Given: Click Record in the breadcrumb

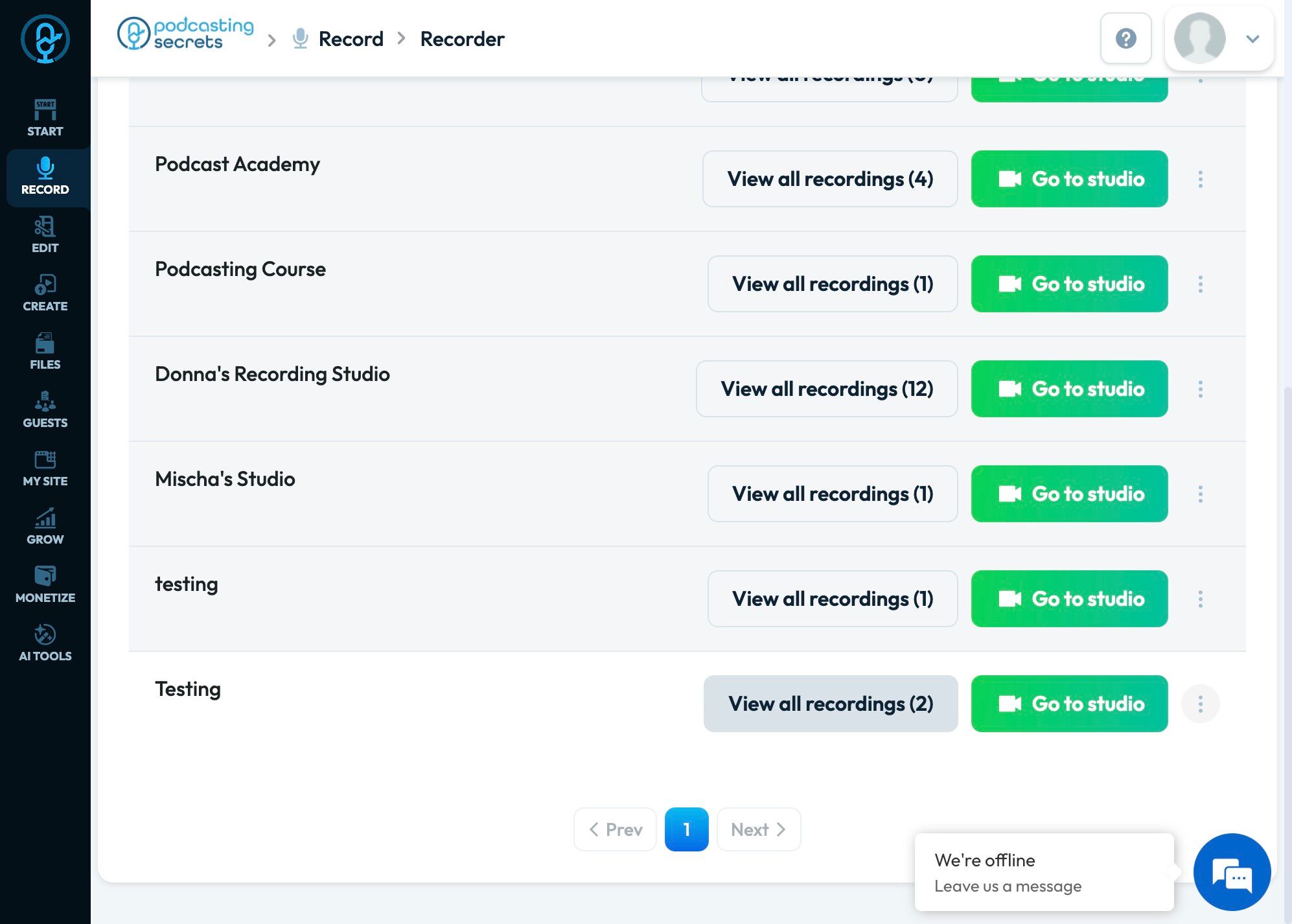Looking at the screenshot, I should [351, 39].
